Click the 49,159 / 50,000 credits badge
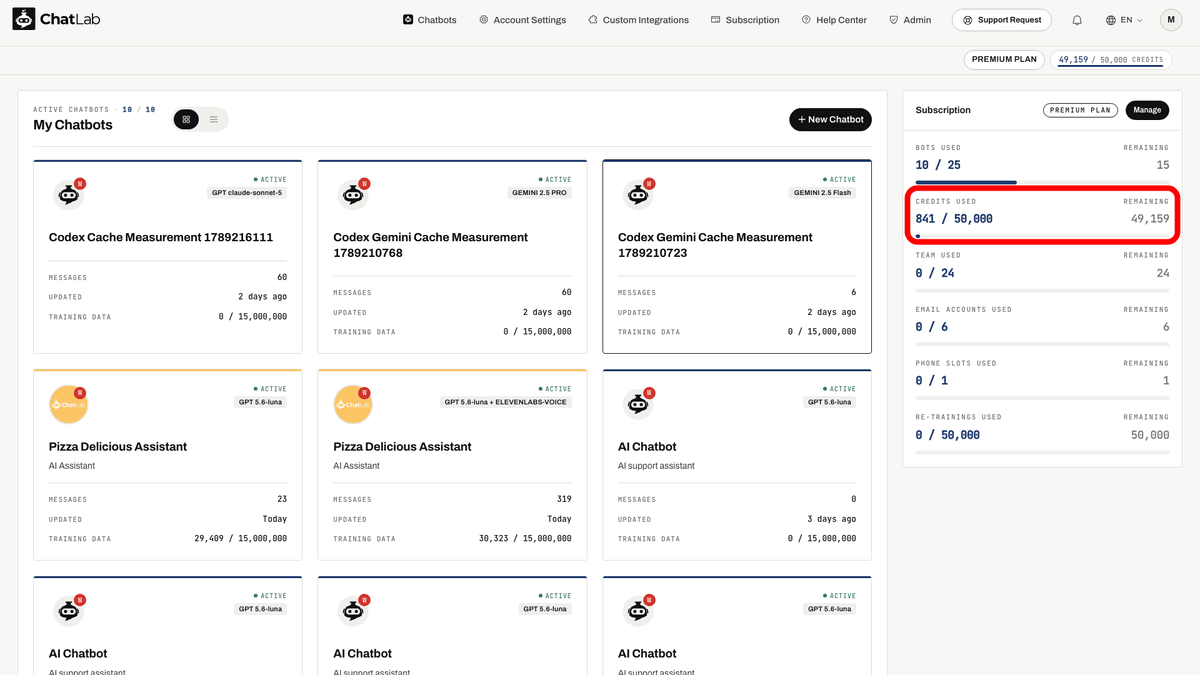 tap(1111, 60)
